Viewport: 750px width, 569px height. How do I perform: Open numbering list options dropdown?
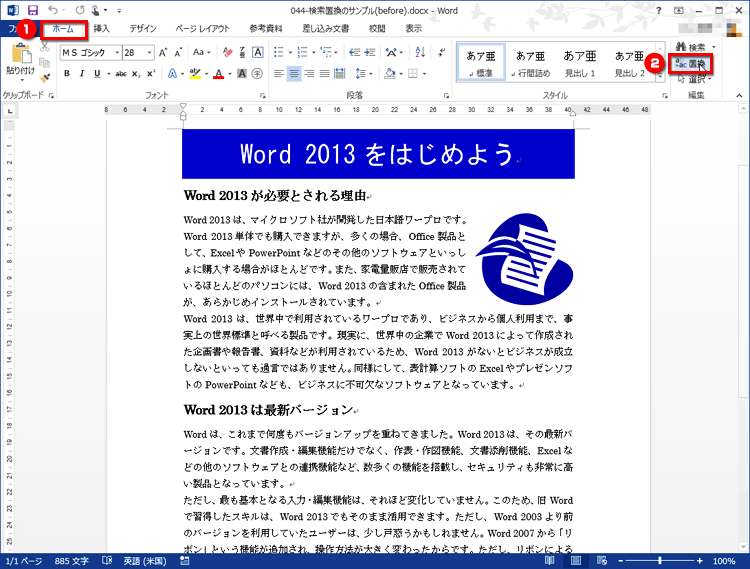coord(313,53)
